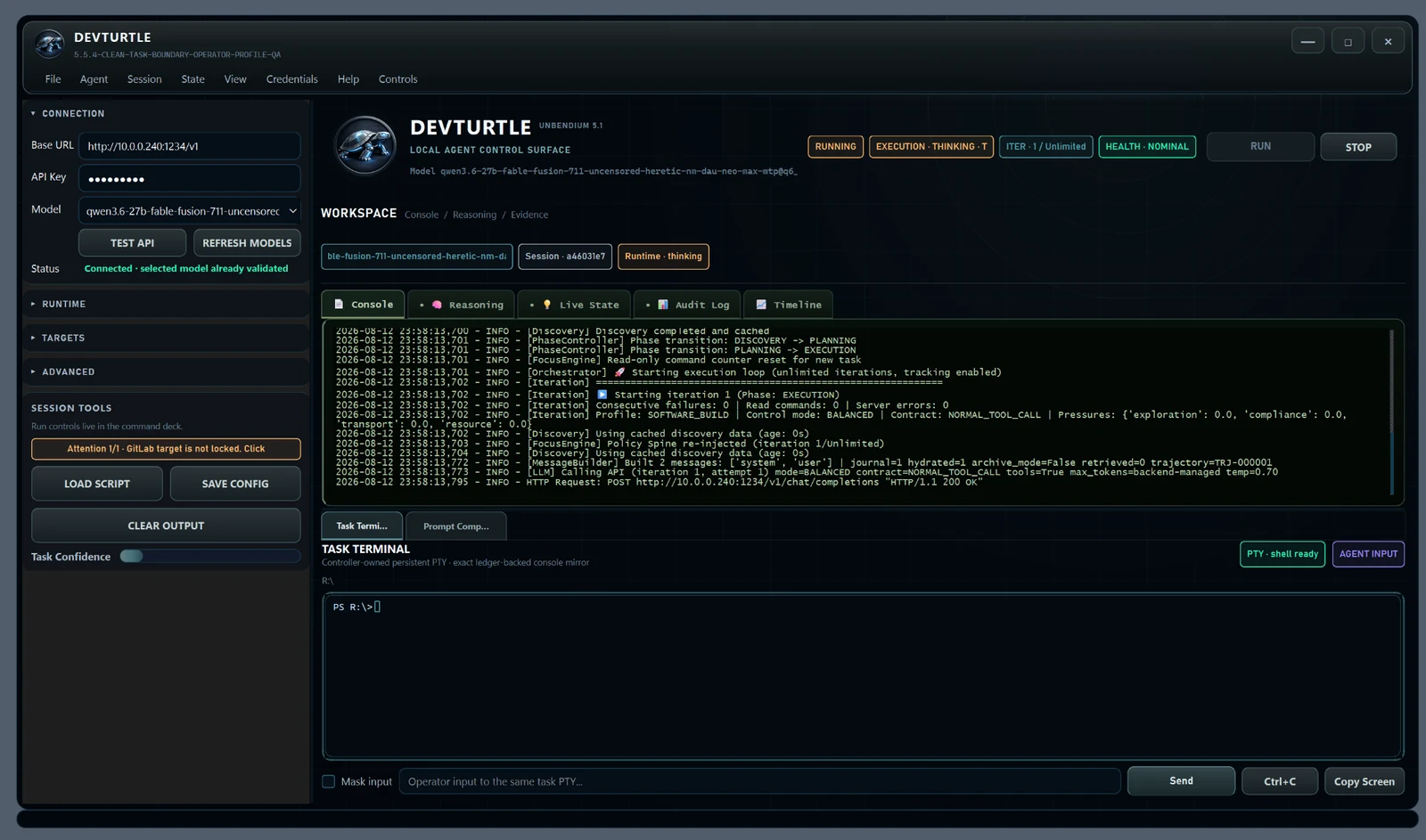Switch to the Reasoning tab
The width and height of the screenshot is (1426, 840).
[x=461, y=305]
